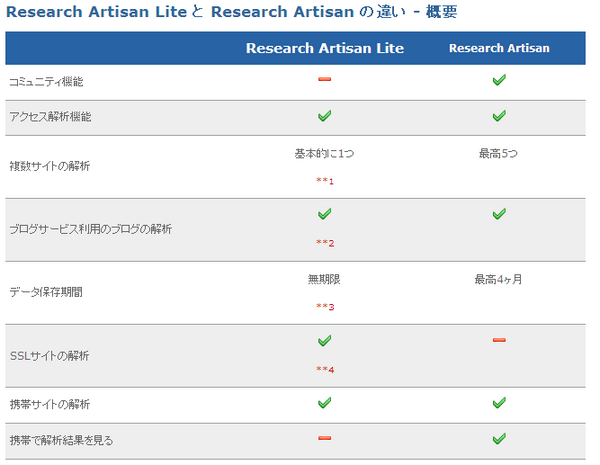Open footnote **3 link

click(325, 307)
